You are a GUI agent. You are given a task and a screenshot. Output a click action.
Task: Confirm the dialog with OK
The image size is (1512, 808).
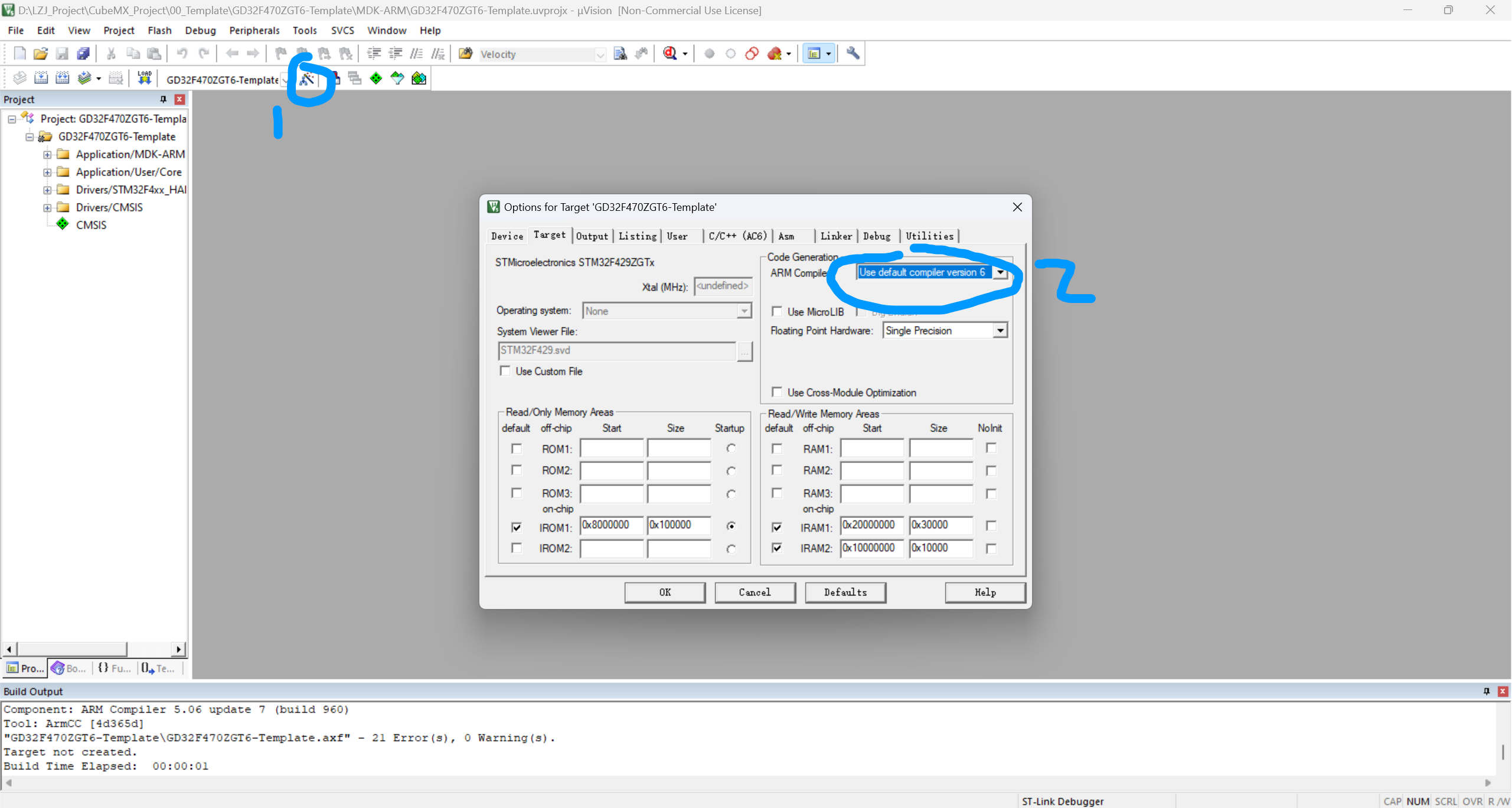pos(665,592)
